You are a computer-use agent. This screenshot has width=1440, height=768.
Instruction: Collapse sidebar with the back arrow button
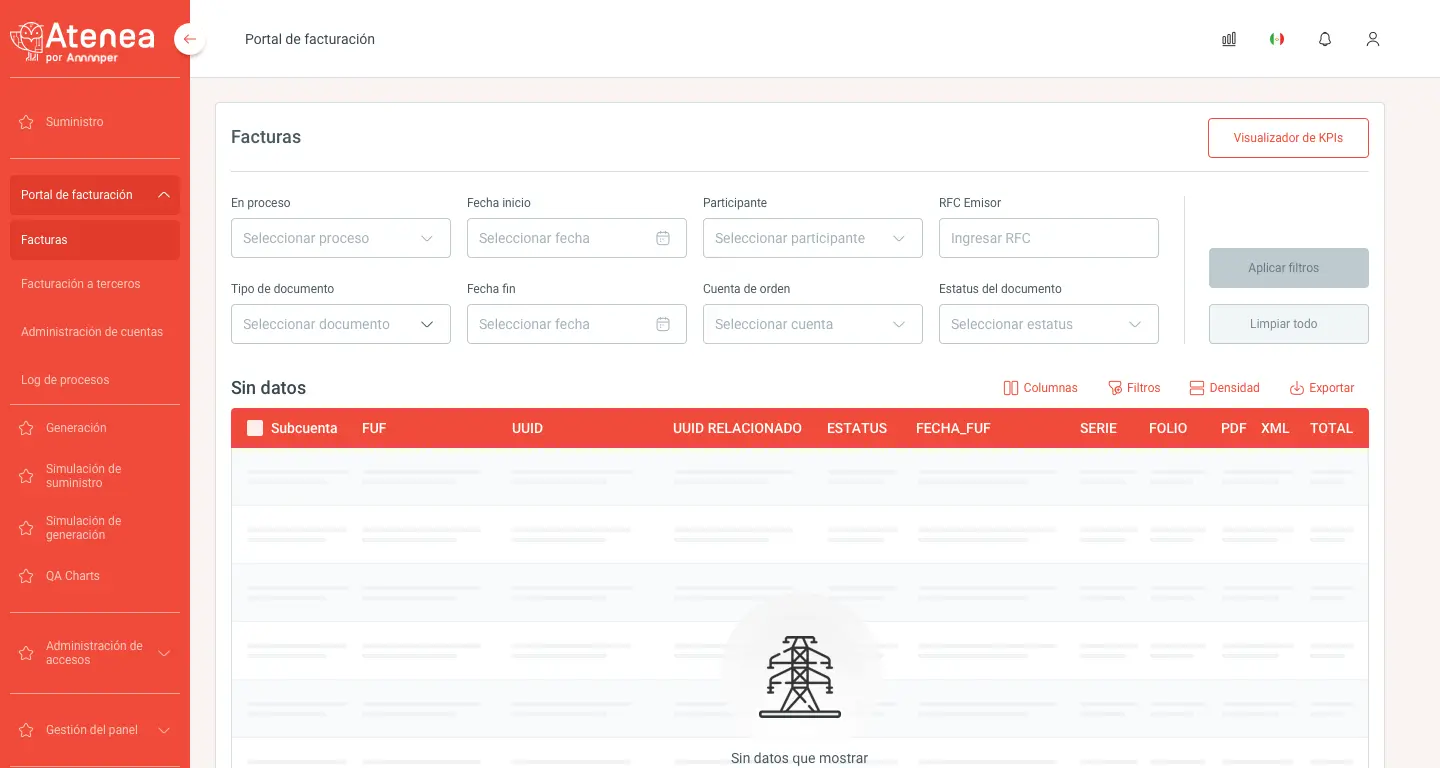(189, 39)
